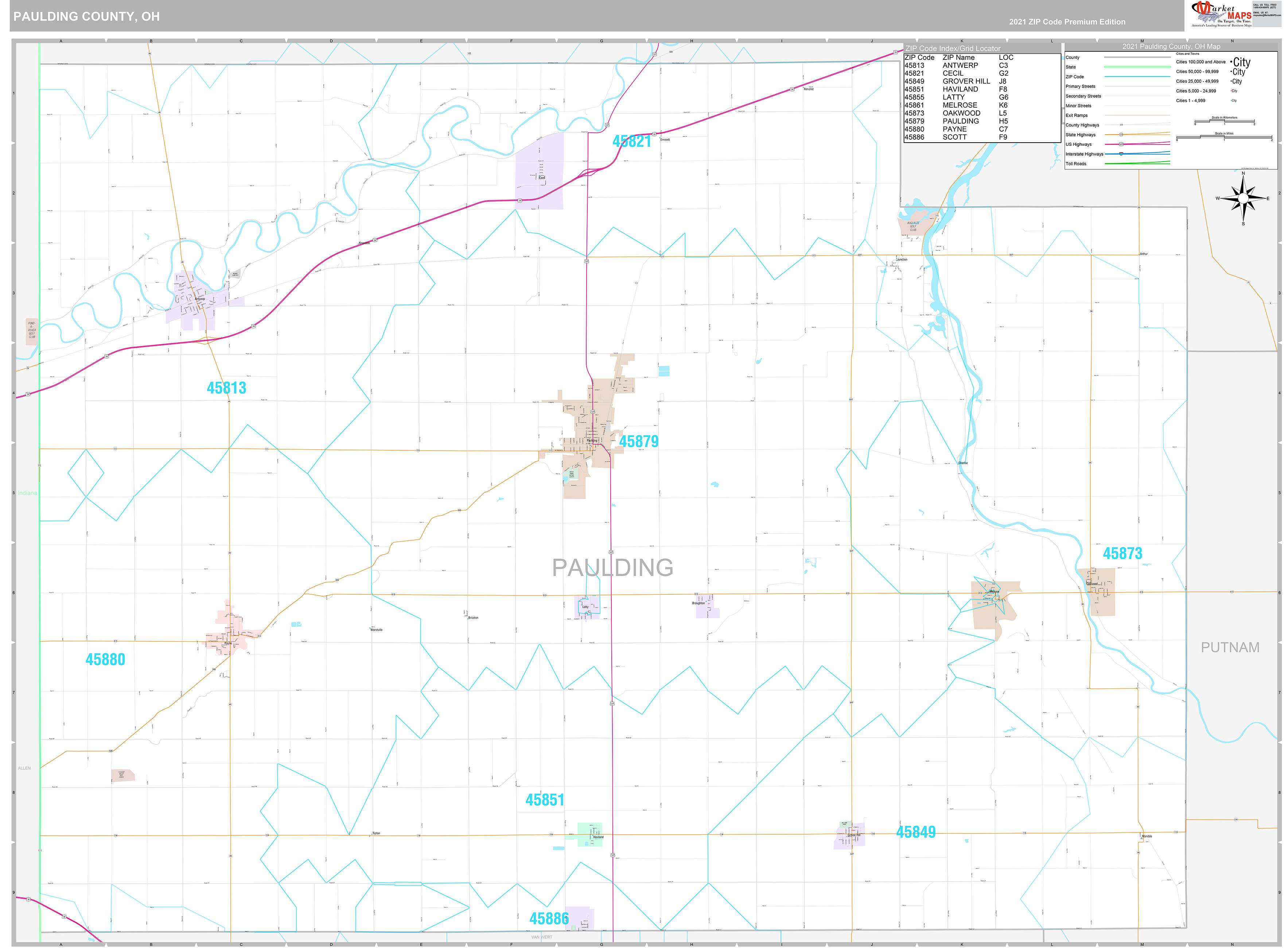Click the "Exit Ramps" legend entry
This screenshot has height=948, width=1288.
(1076, 115)
